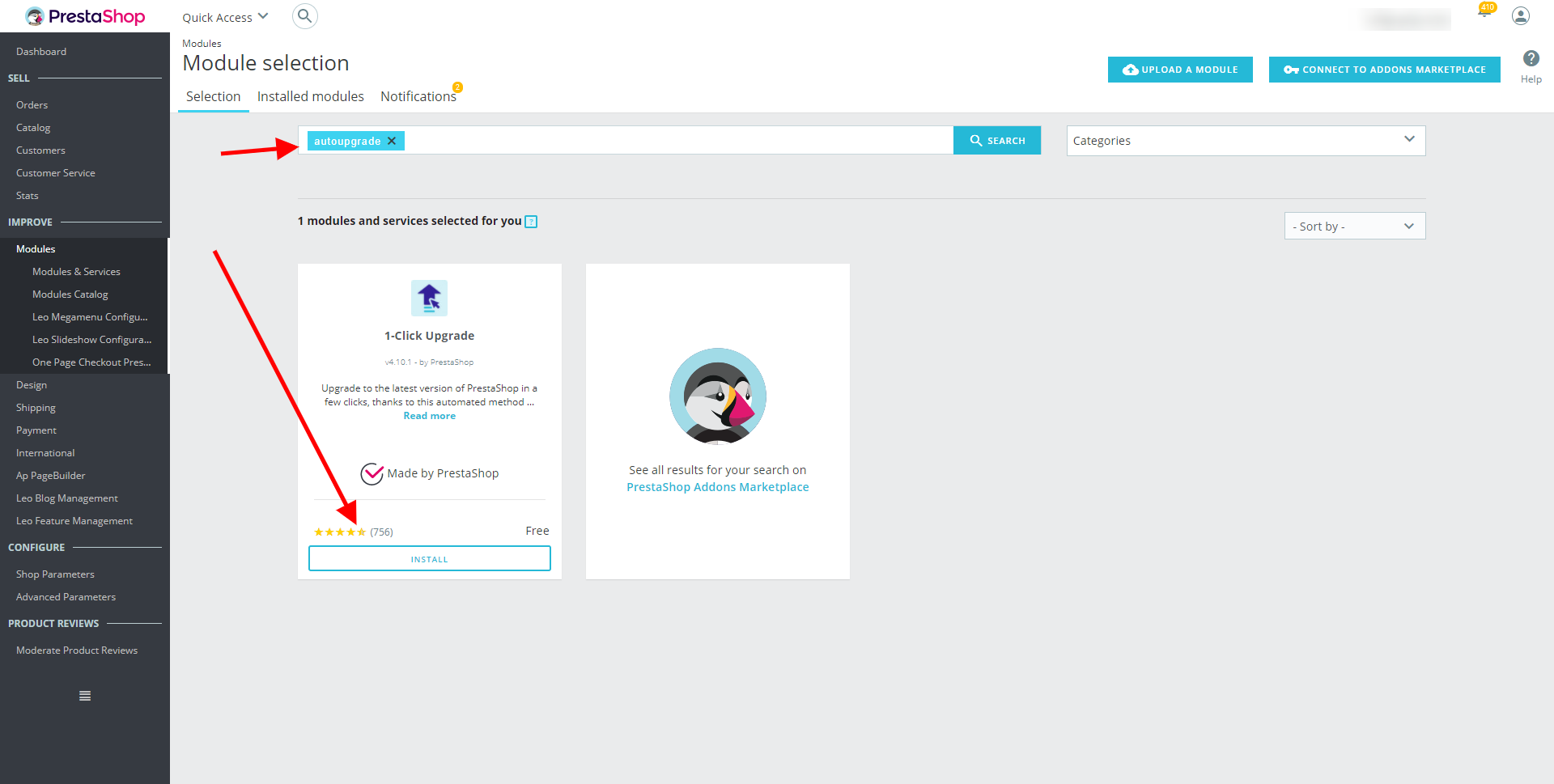Remove the autoupgrade search tag
This screenshot has height=784, width=1554.
point(392,141)
